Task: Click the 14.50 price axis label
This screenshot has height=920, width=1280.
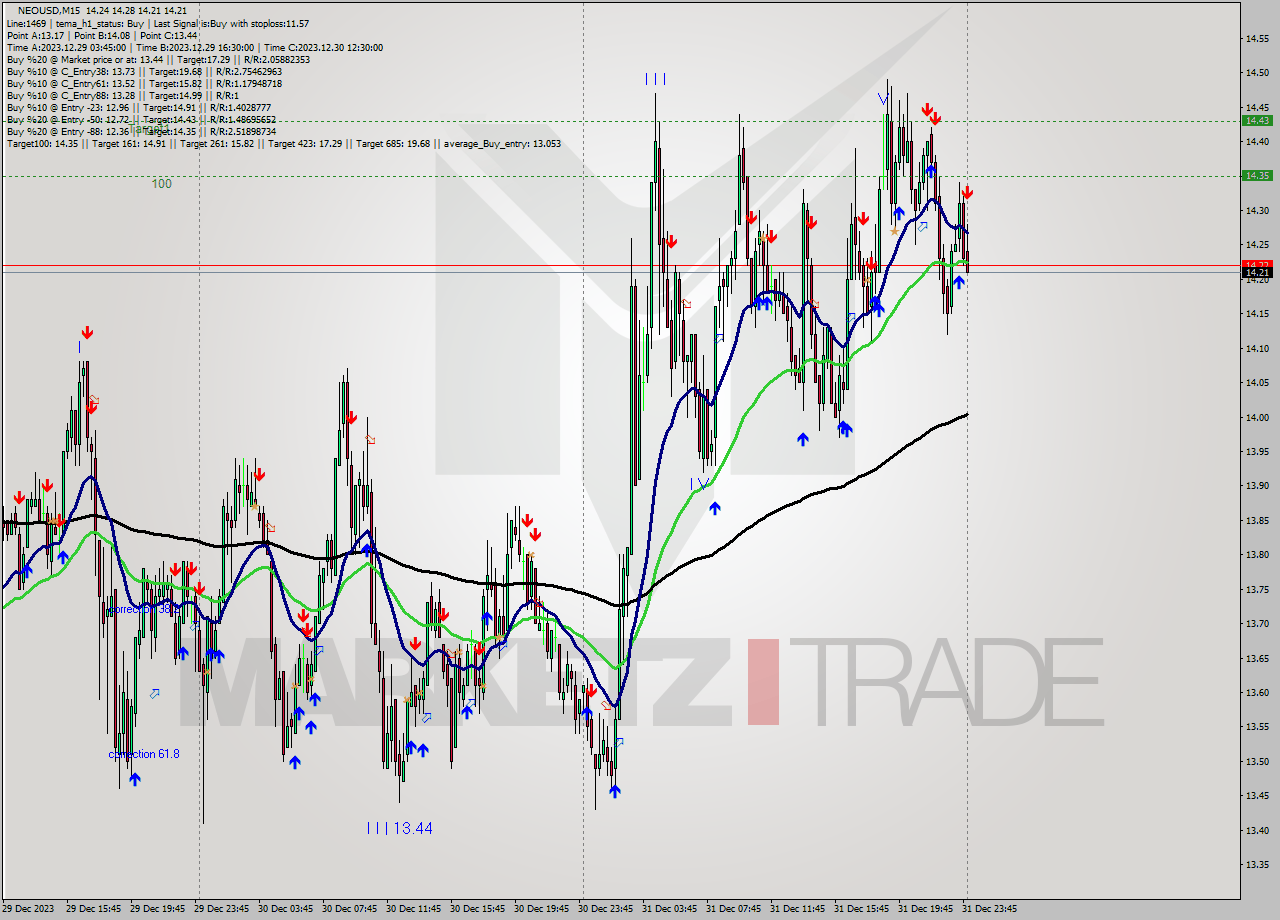Action: click(x=1257, y=73)
